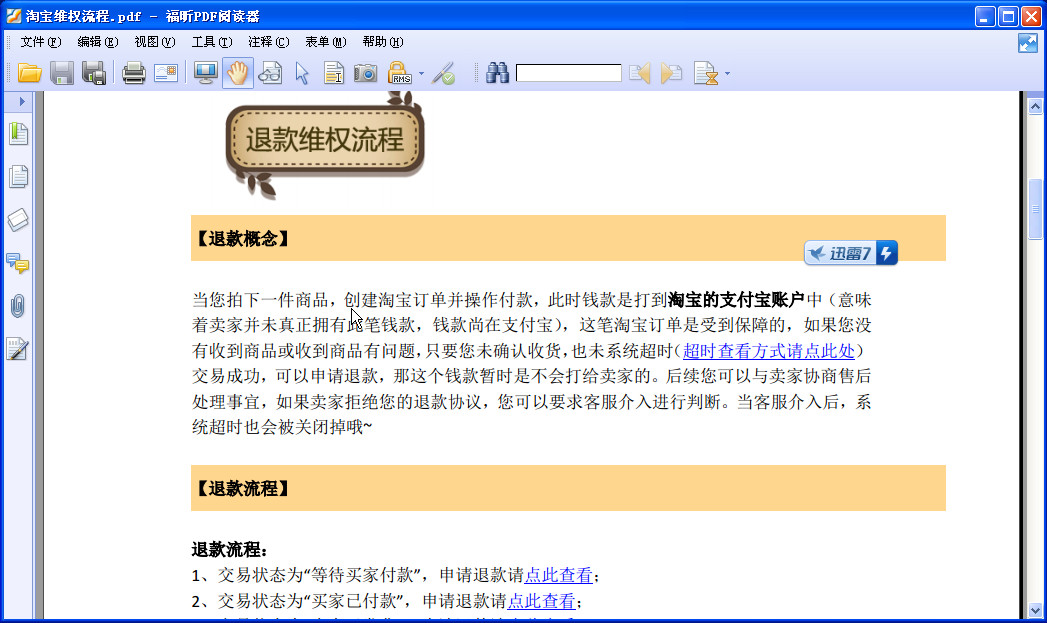The image size is (1047, 623).
Task: Open the Attachments paperclip panel
Action: tap(18, 306)
